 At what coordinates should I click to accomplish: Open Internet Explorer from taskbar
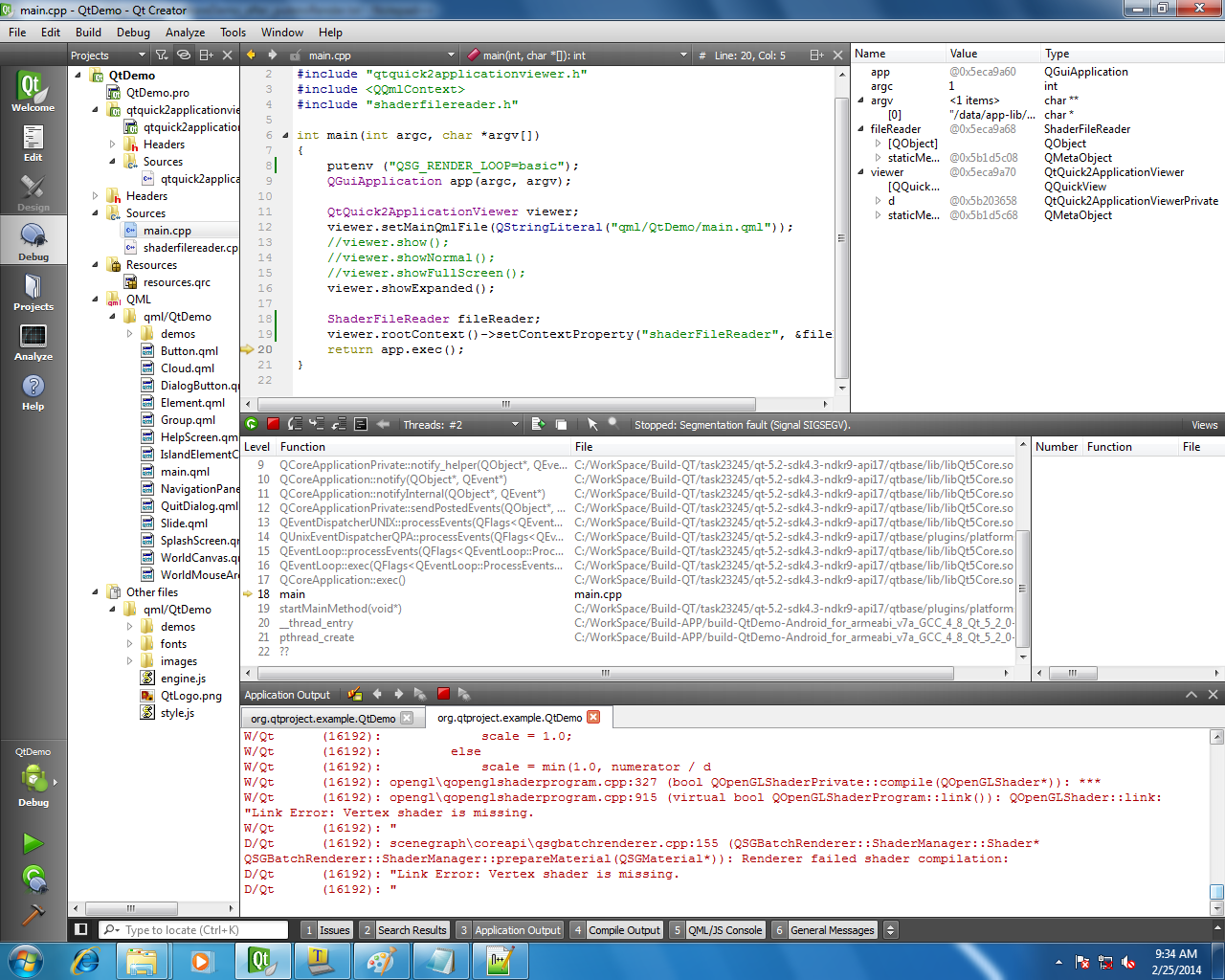(x=86, y=960)
